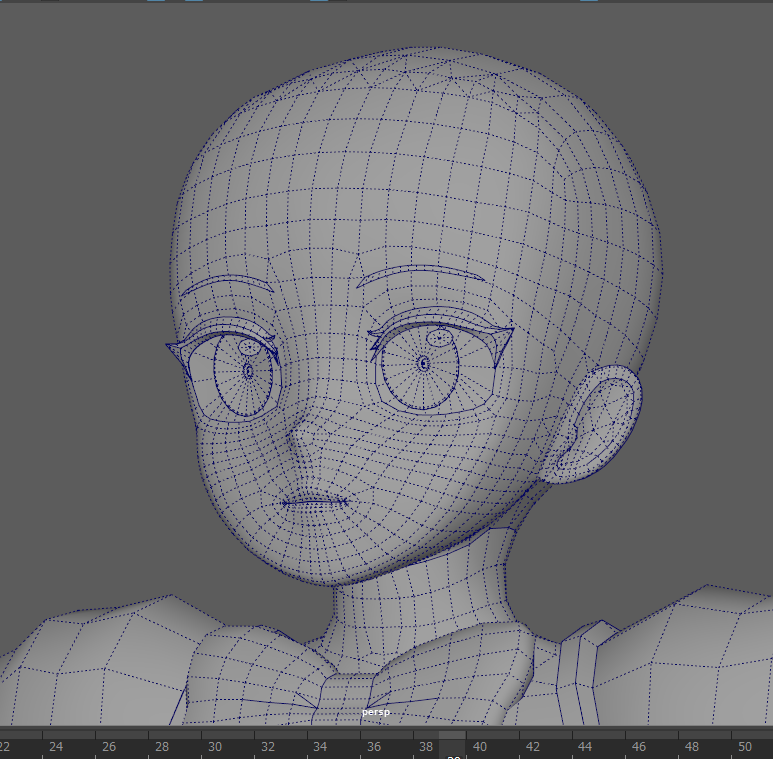The width and height of the screenshot is (773, 759).
Task: Select the character's ear mesh
Action: 594,424
